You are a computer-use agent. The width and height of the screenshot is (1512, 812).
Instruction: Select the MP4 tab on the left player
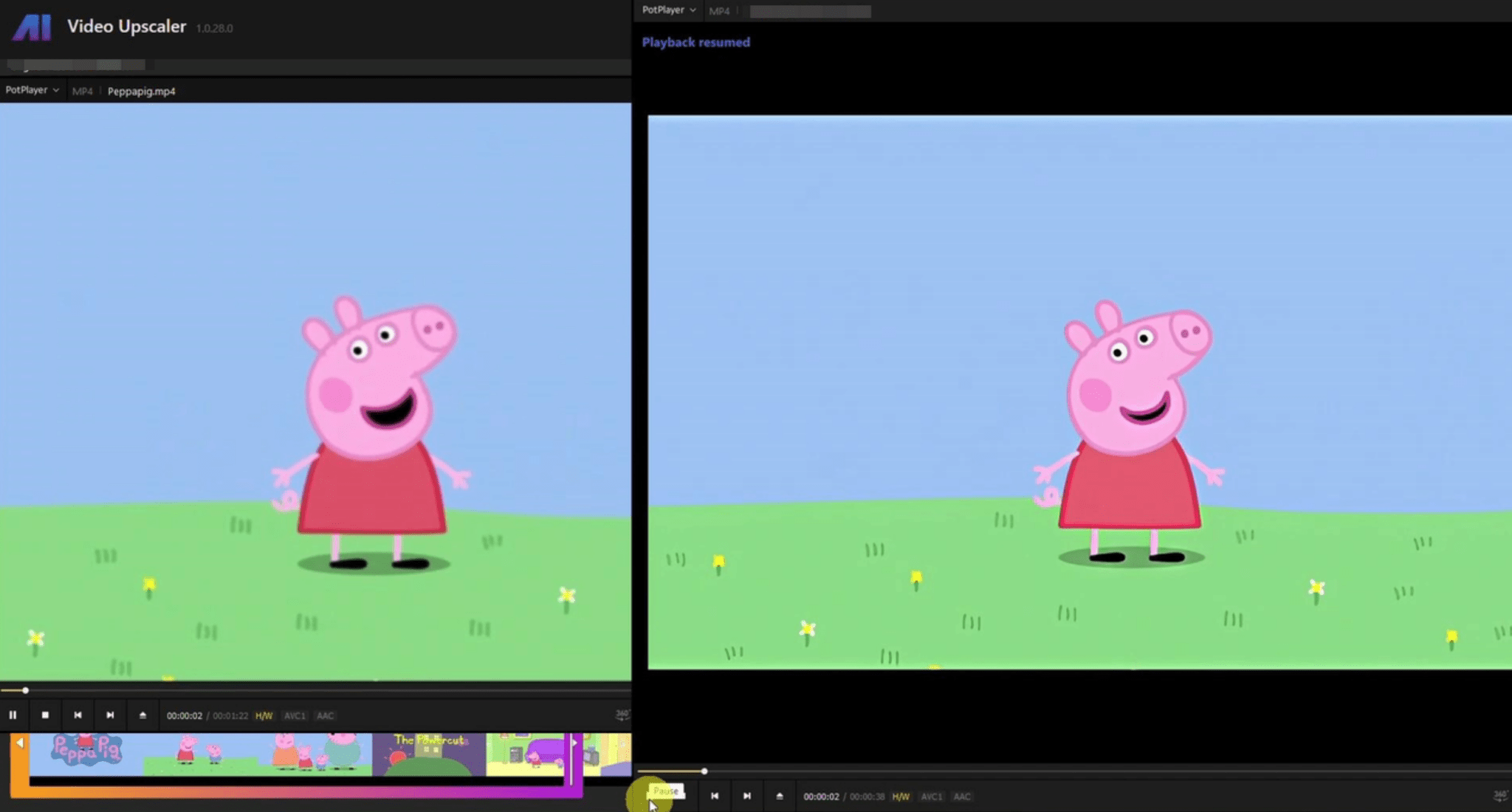83,90
